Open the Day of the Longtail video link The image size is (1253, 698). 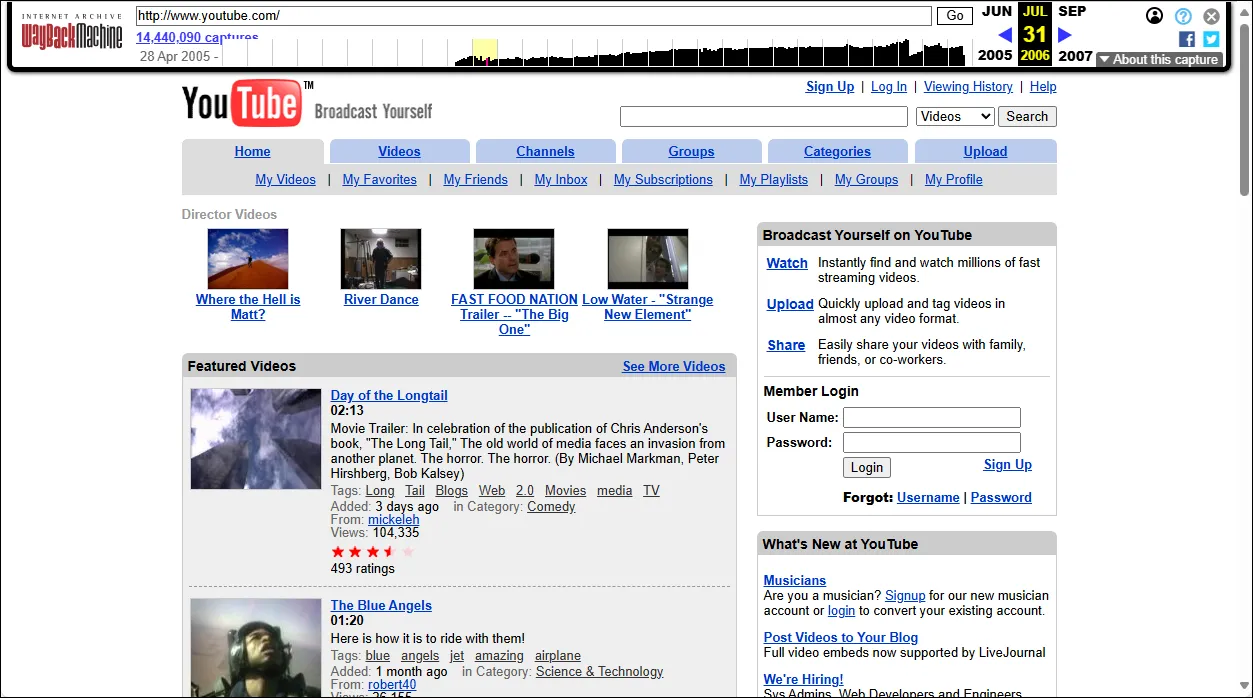pyautogui.click(x=389, y=395)
